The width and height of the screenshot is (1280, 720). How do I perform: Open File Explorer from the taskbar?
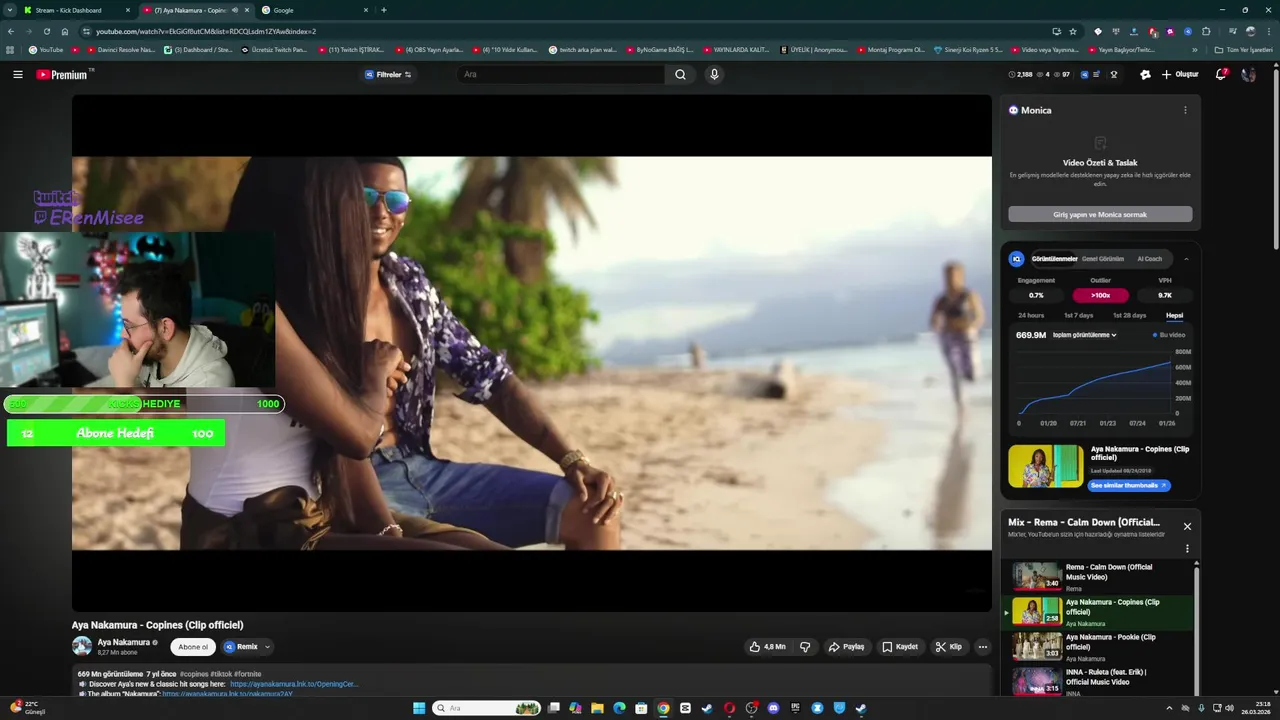(597, 708)
